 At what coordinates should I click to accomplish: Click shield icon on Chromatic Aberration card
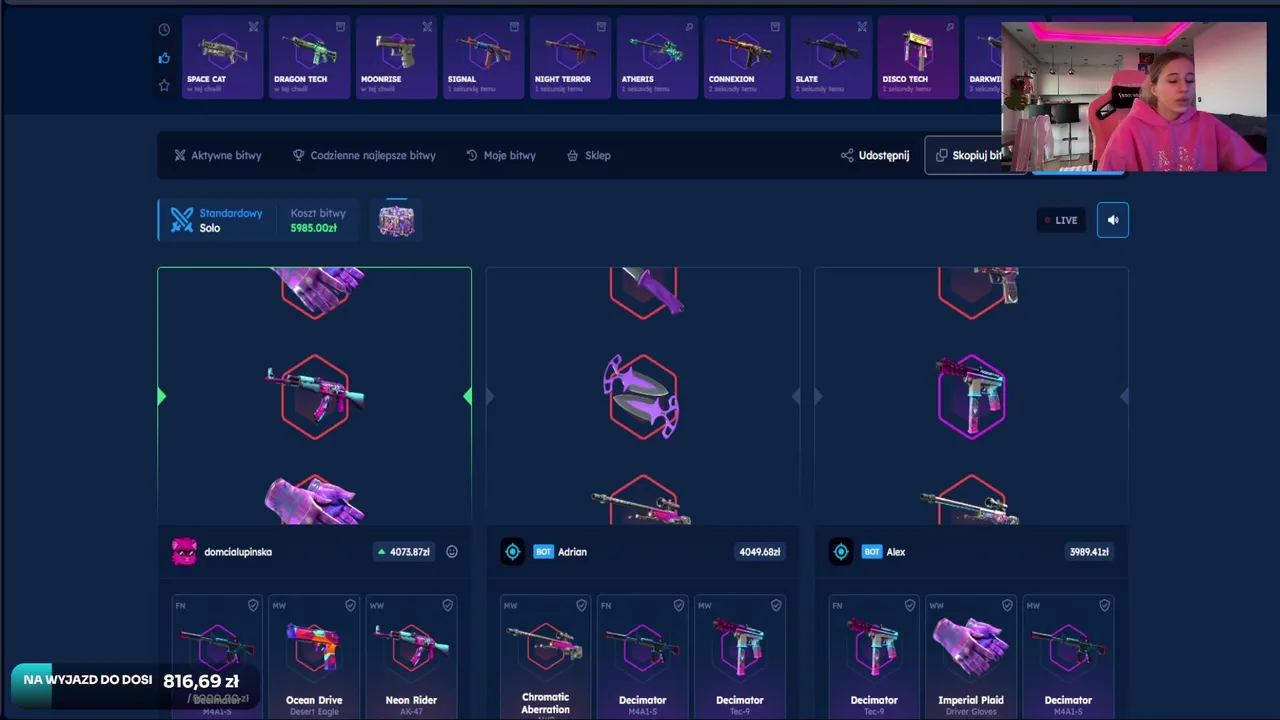(581, 605)
